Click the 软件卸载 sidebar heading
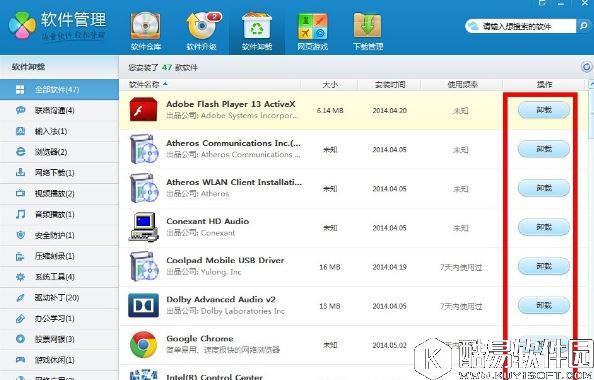Image resolution: width=594 pixels, height=380 pixels. [28, 67]
